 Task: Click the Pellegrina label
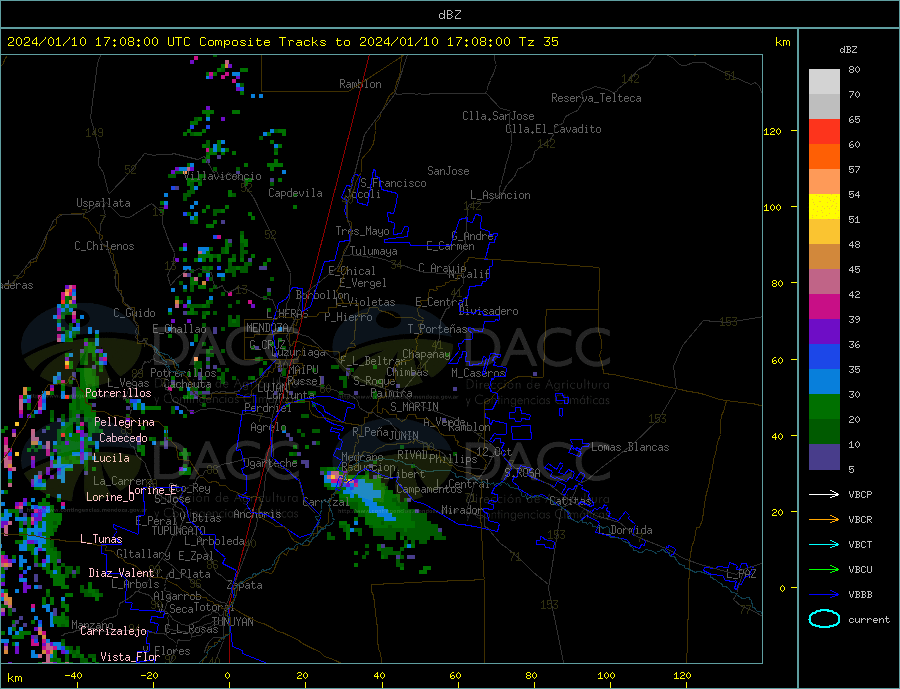point(124,422)
